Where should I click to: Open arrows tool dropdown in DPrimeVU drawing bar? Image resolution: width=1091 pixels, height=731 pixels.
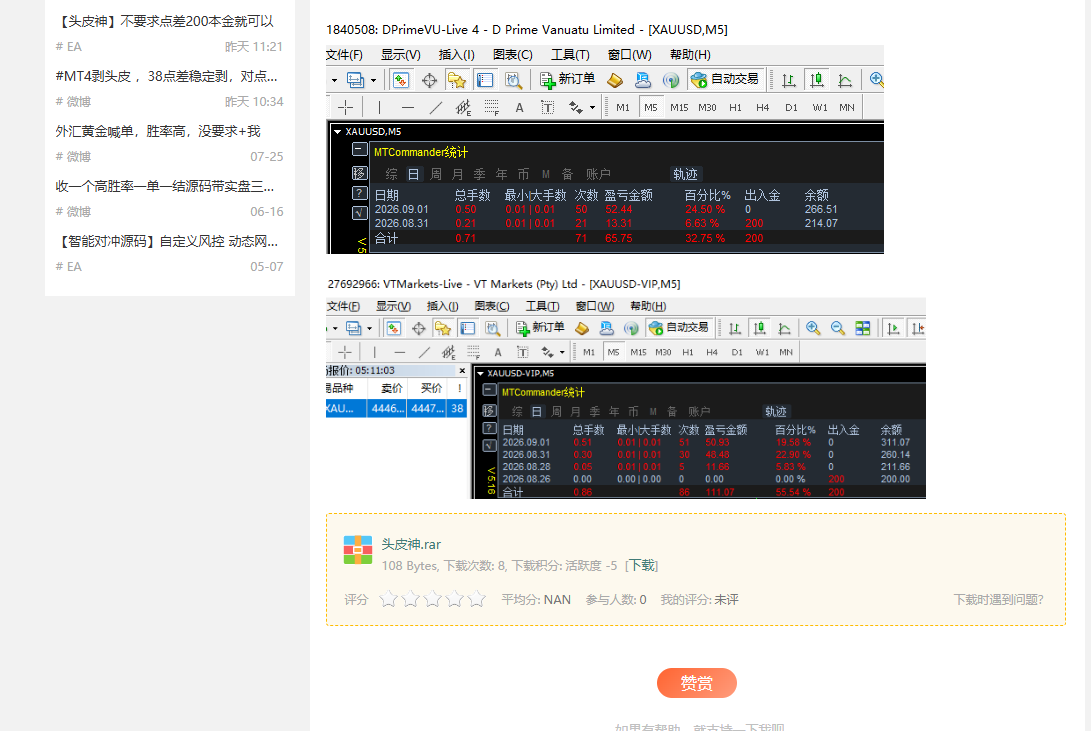click(592, 108)
